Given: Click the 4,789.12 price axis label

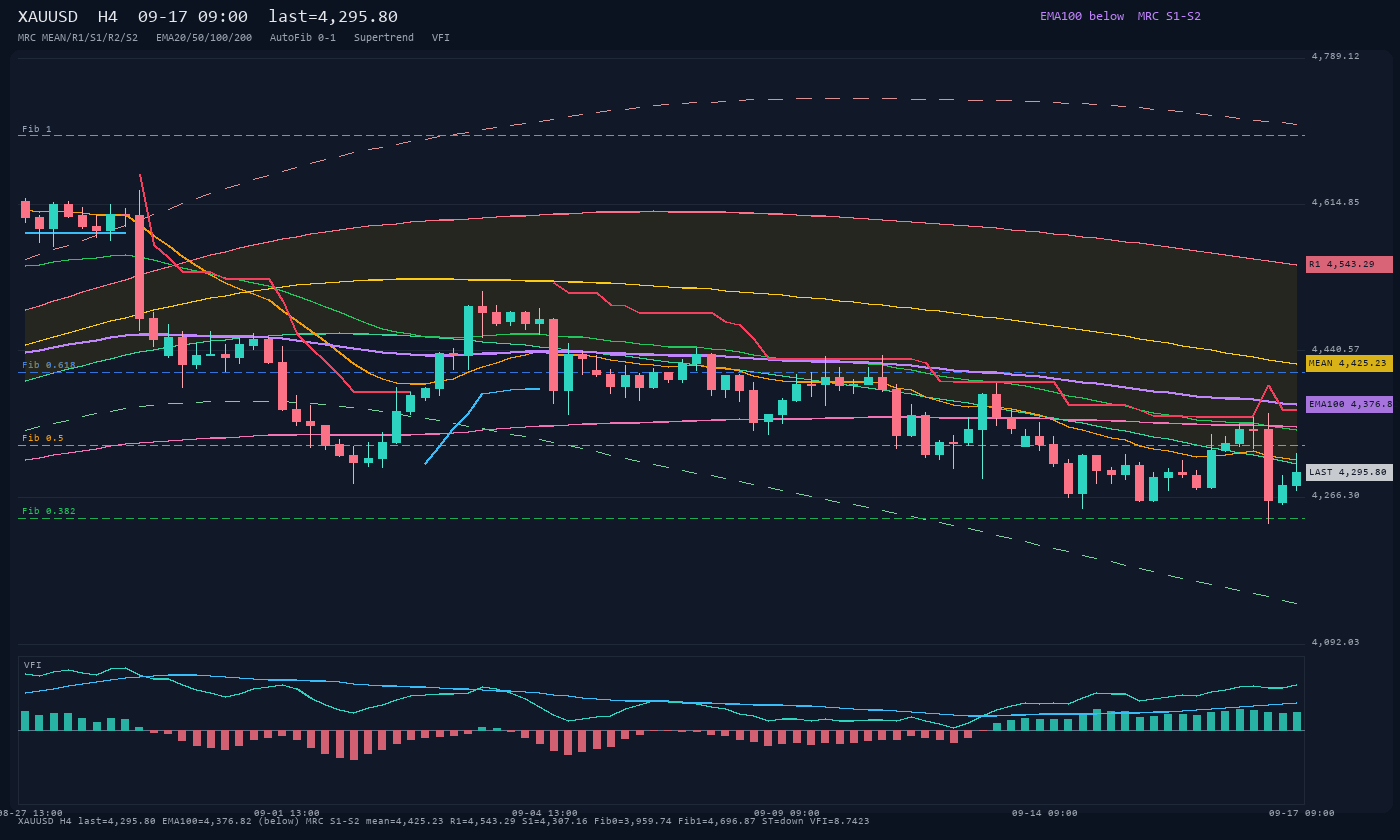Looking at the screenshot, I should click(1336, 56).
